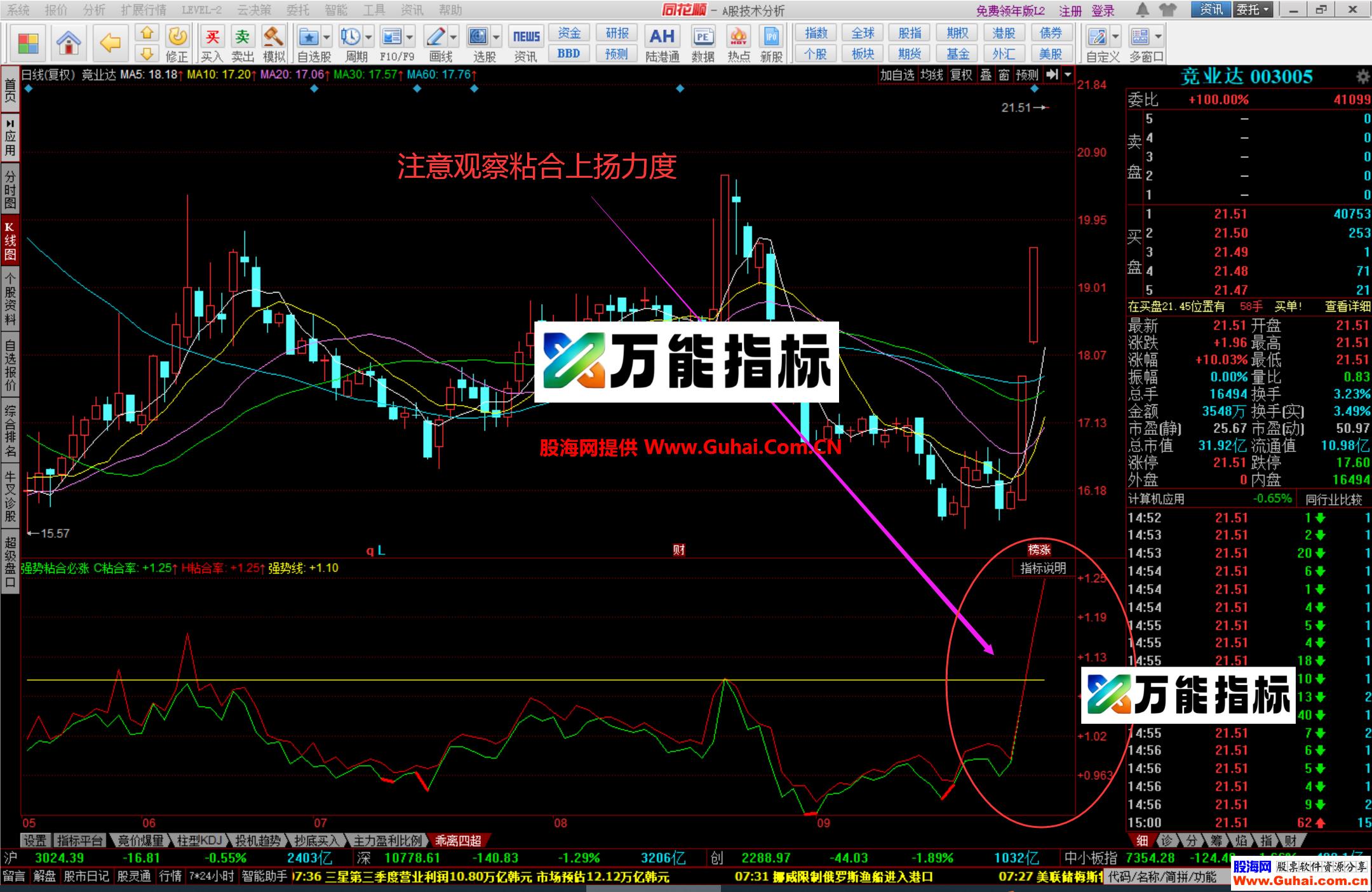1372x892 pixels.
Task: Expand the 周期 period dropdown arrow
Action: tap(368, 37)
